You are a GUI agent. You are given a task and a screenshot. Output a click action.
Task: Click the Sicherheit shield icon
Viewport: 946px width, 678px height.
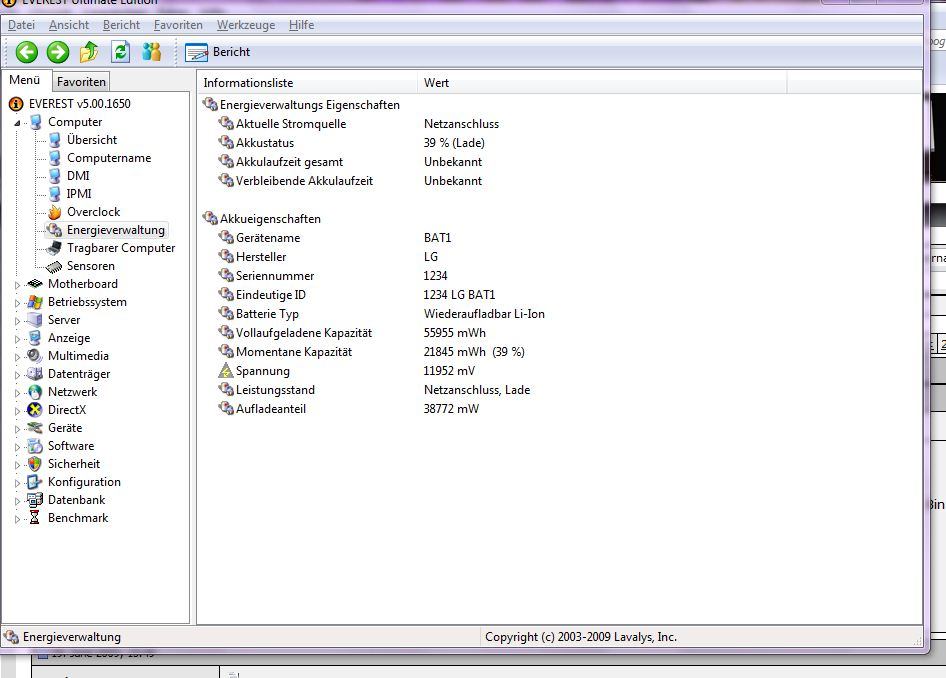35,464
